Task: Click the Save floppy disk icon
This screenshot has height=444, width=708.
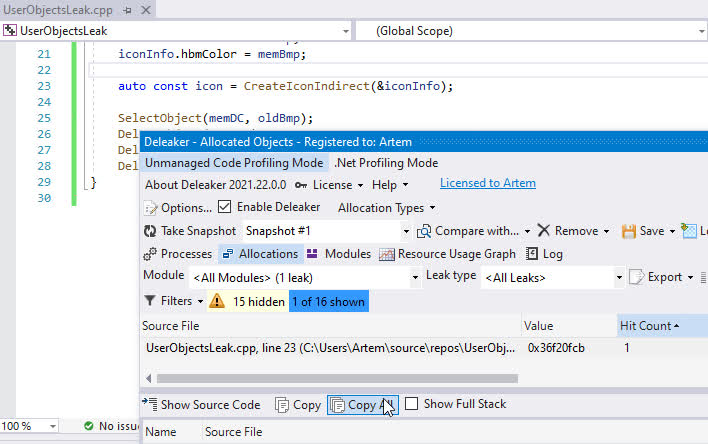Action: tap(629, 231)
